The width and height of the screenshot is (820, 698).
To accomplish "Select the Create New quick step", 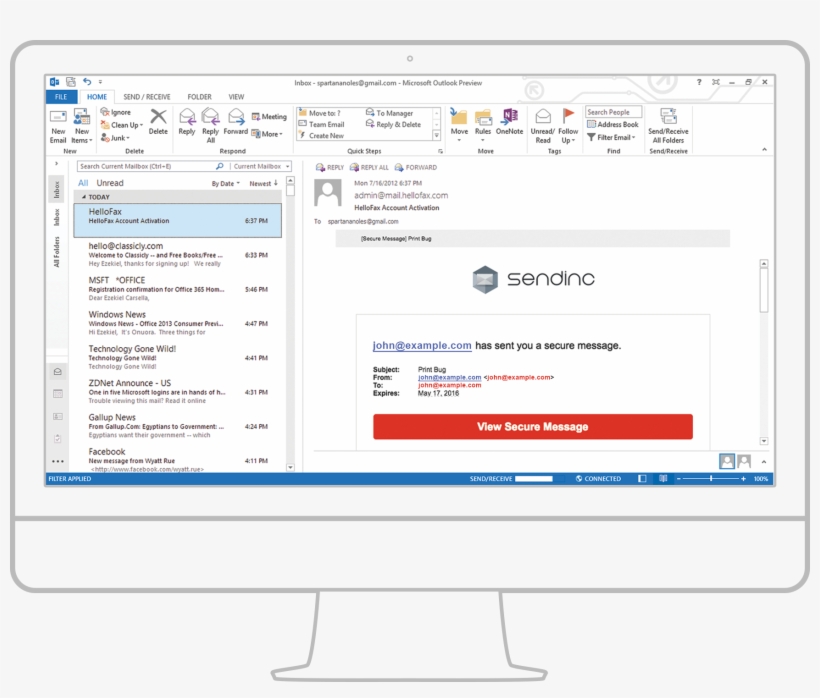I will tap(322, 135).
